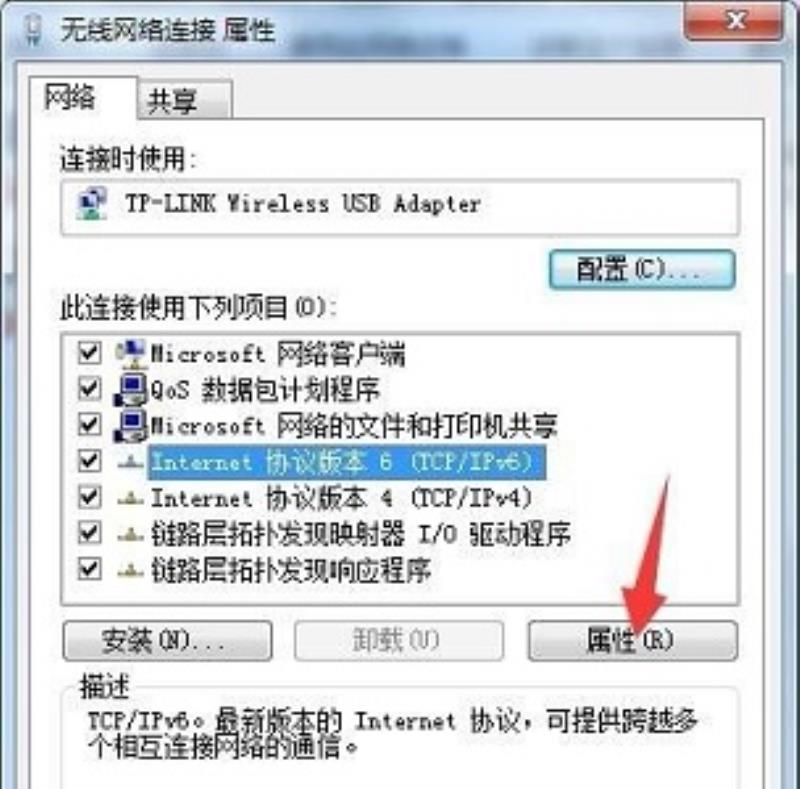The height and width of the screenshot is (789, 800).
Task: Toggle the TCP/IPv4 protocol checkbox
Action: pos(89,497)
